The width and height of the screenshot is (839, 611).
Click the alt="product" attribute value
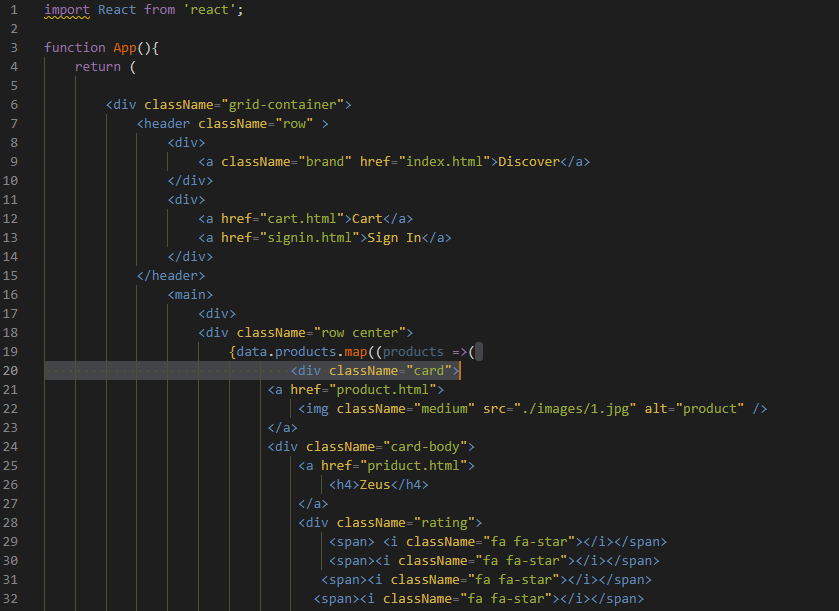click(x=710, y=409)
